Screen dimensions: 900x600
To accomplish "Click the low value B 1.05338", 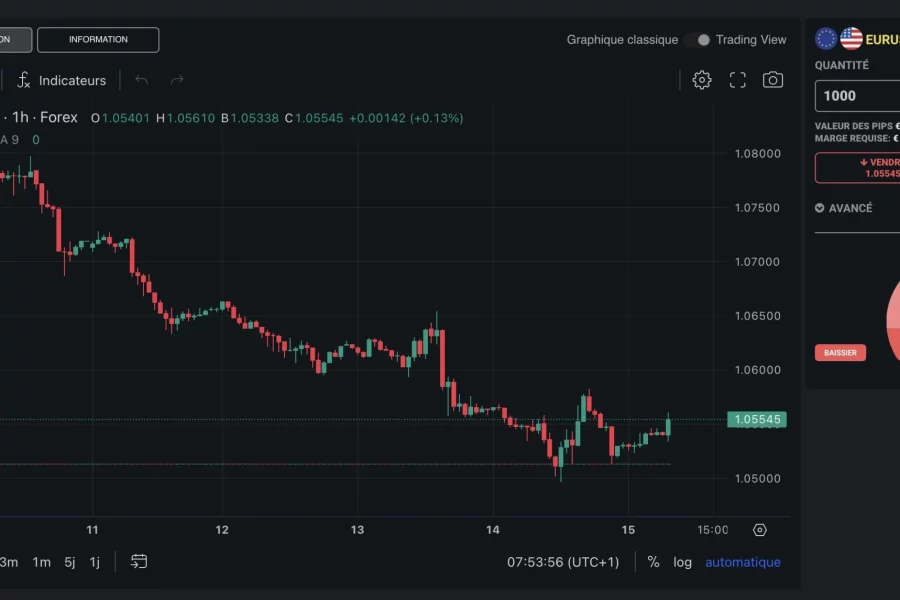I will (x=250, y=118).
